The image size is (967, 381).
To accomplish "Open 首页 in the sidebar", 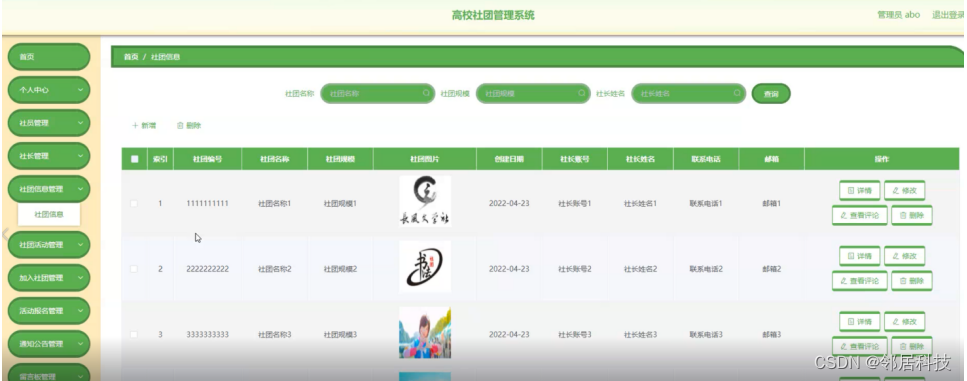I will point(49,57).
